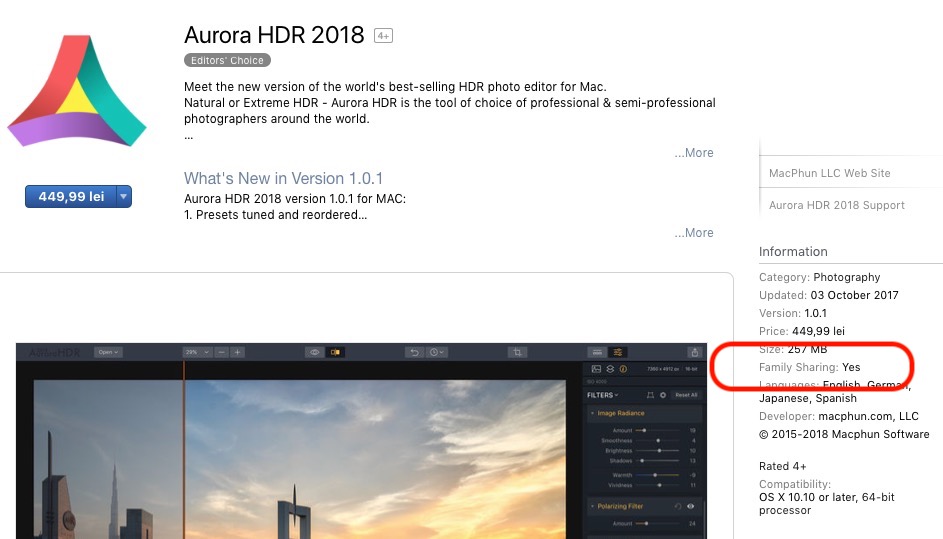Image resolution: width=943 pixels, height=539 pixels.
Task: Click the layers stack icon in panel
Action: (x=609, y=369)
